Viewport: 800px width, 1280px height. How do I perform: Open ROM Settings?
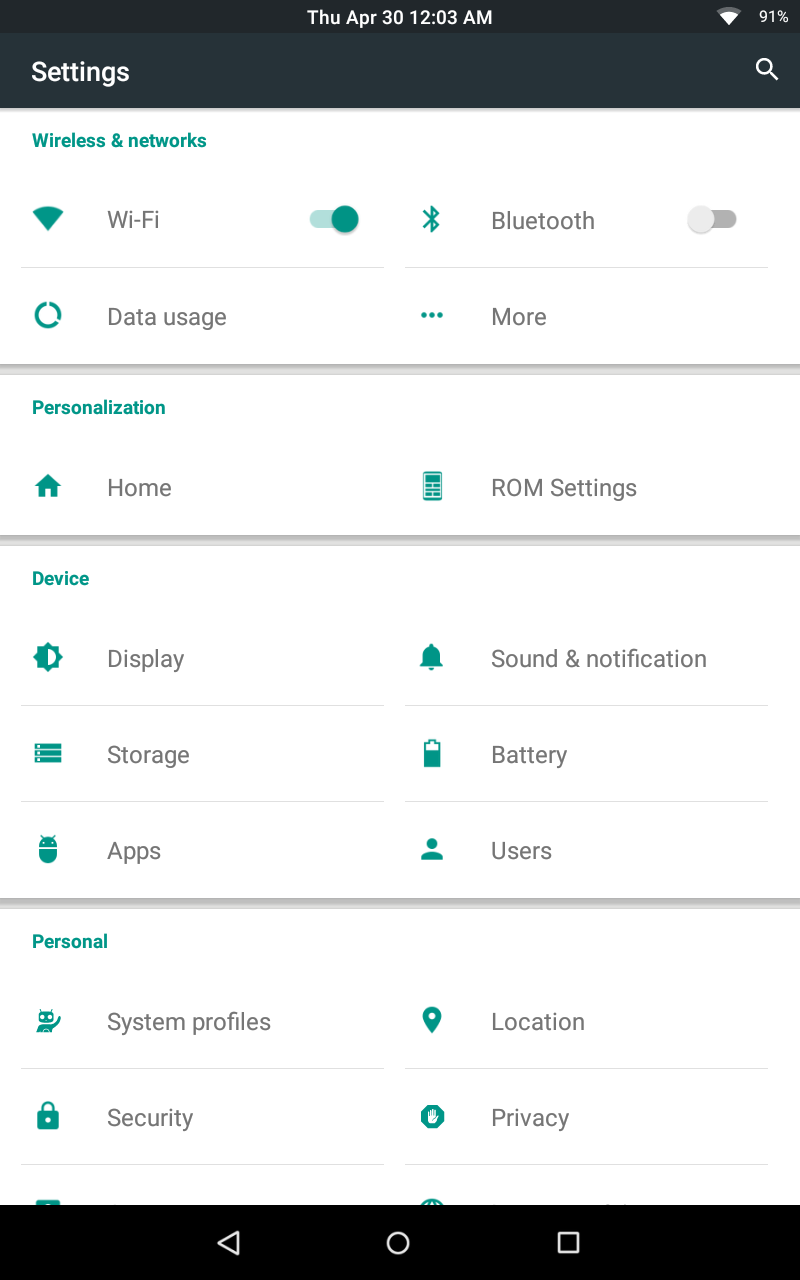[x=586, y=487]
